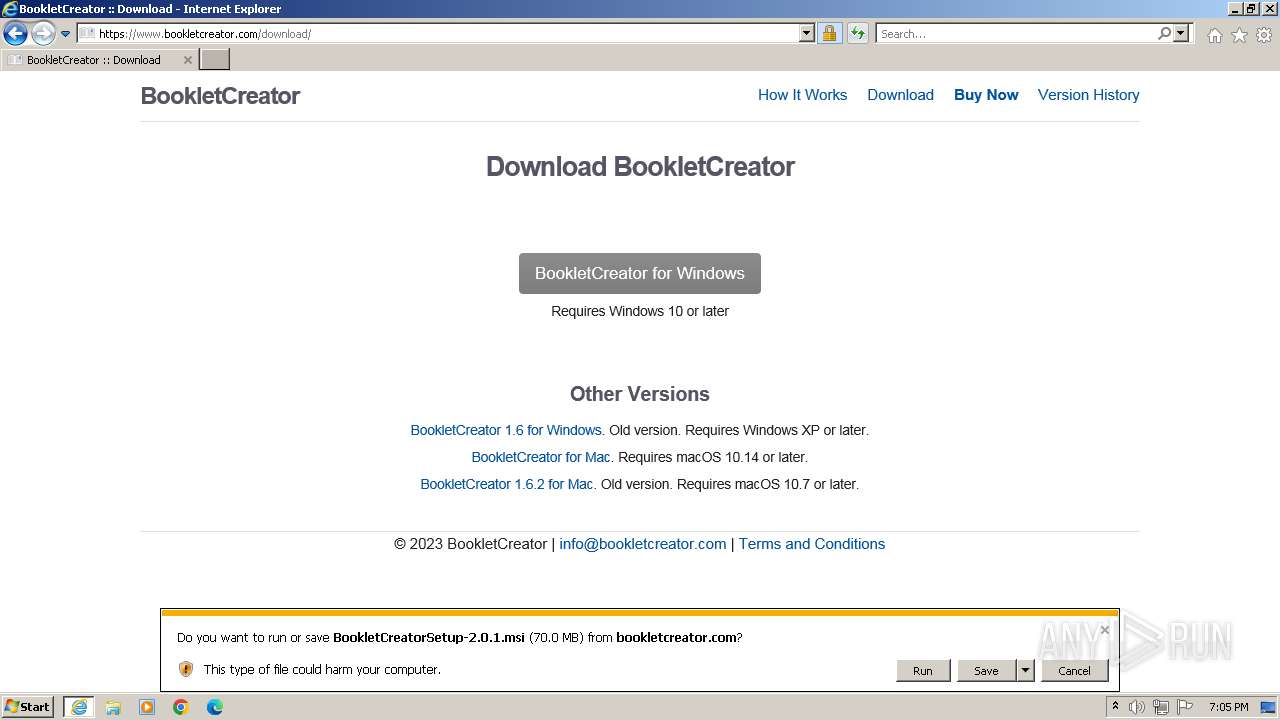Click the info@bookletcreator.com email link
The image size is (1280, 720).
pyautogui.click(x=643, y=544)
